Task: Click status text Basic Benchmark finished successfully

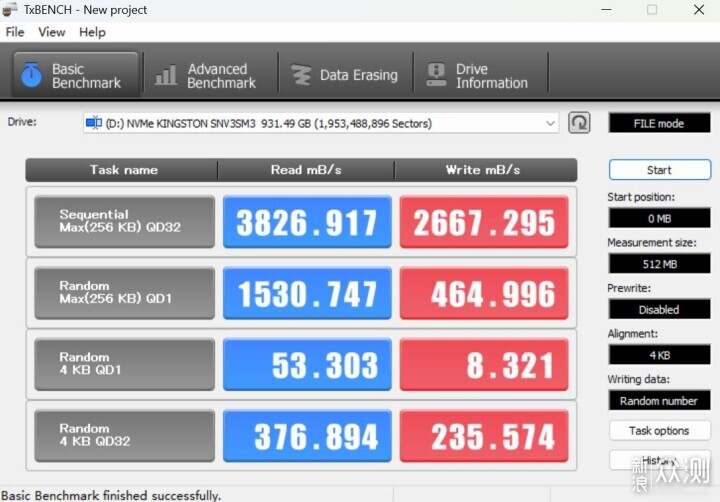Action: coord(111,496)
